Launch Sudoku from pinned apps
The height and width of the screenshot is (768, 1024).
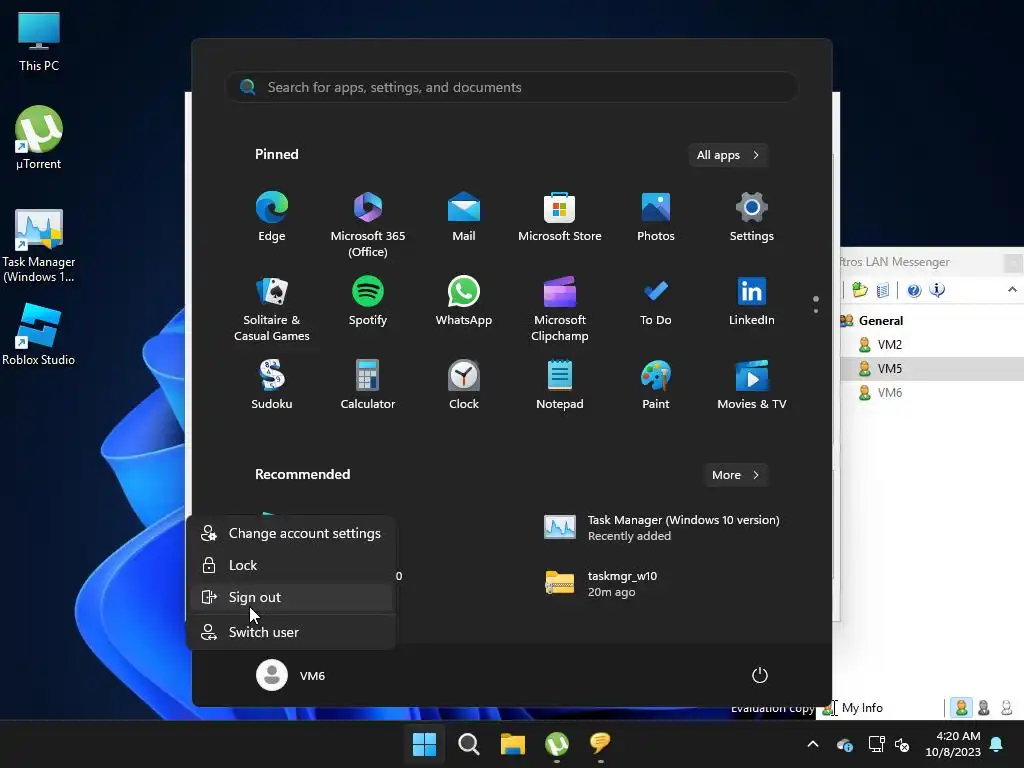point(272,385)
